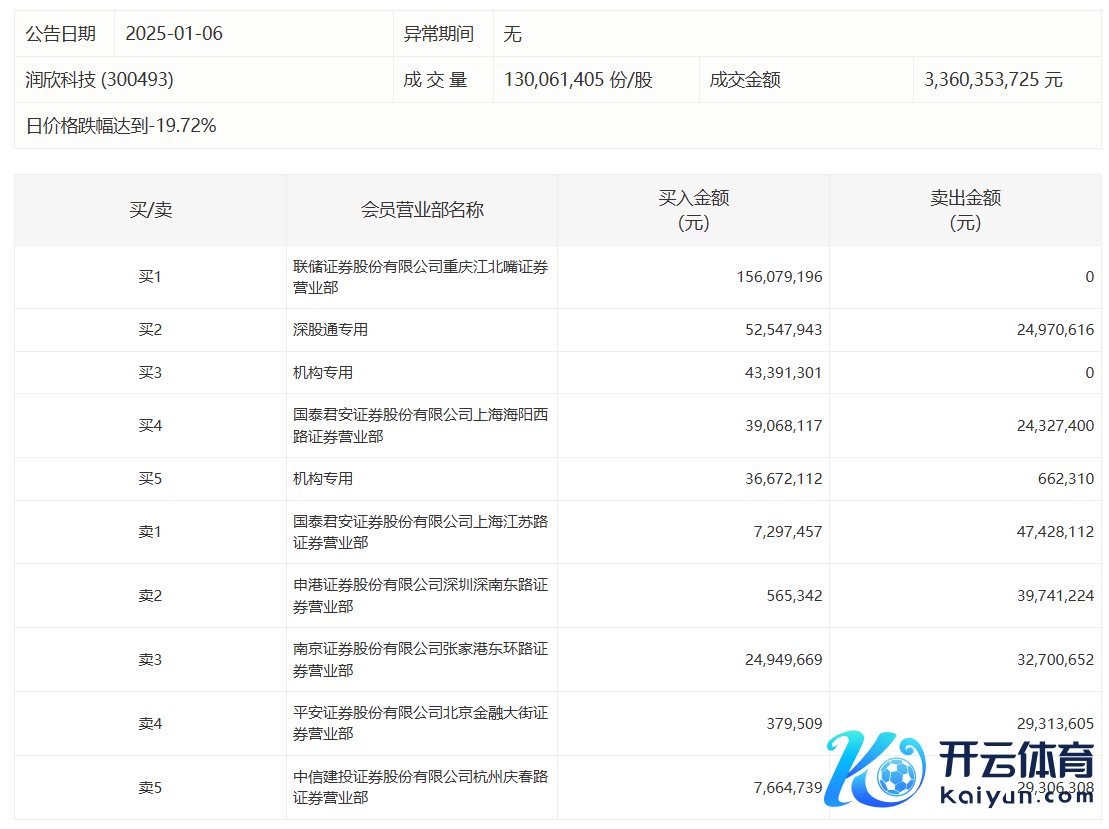The image size is (1109, 829).
Task: Click the 买1 row label
Action: tap(150, 277)
